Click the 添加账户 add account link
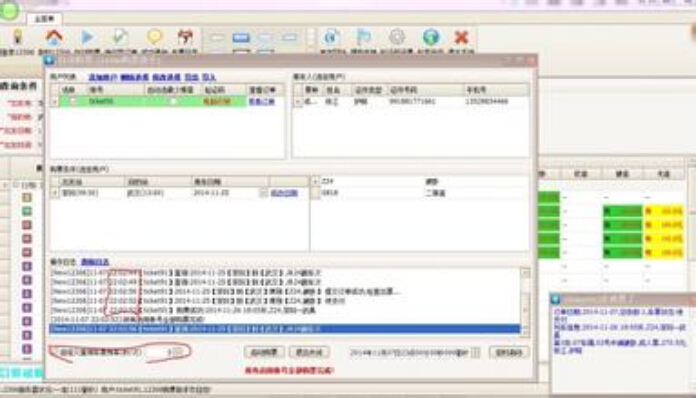 click(102, 77)
